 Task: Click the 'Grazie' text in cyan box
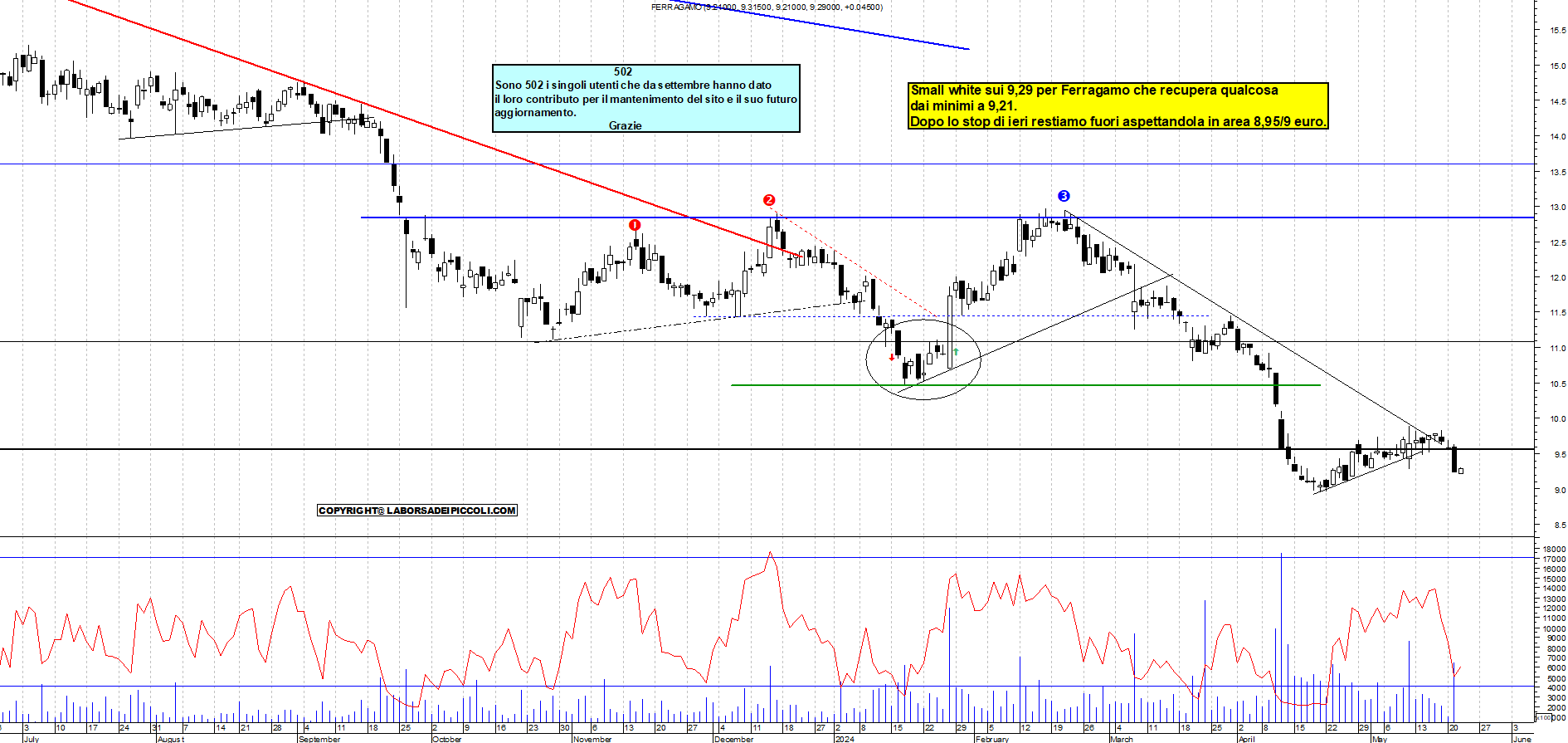pos(626,125)
